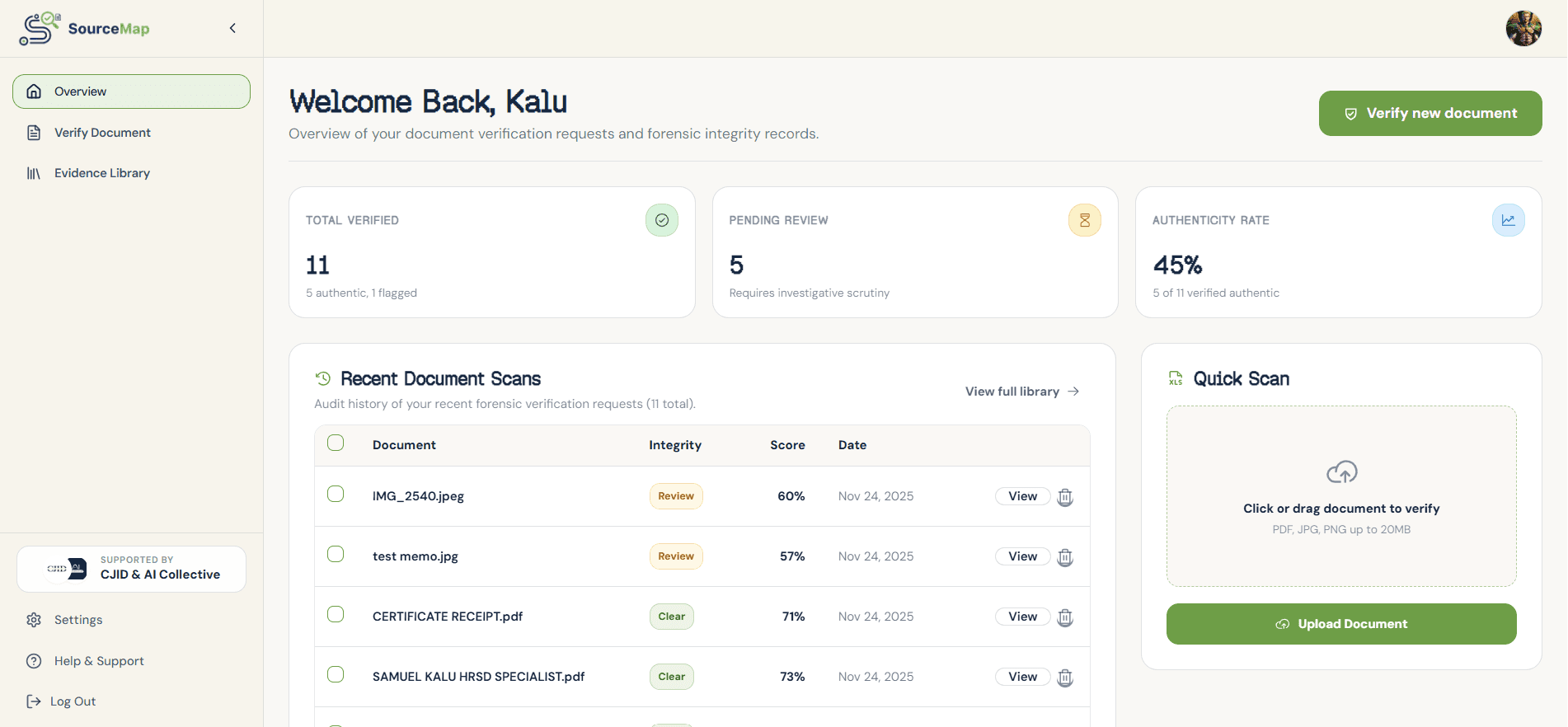Click the 73% score value
The width and height of the screenshot is (1568, 727).
792,677
